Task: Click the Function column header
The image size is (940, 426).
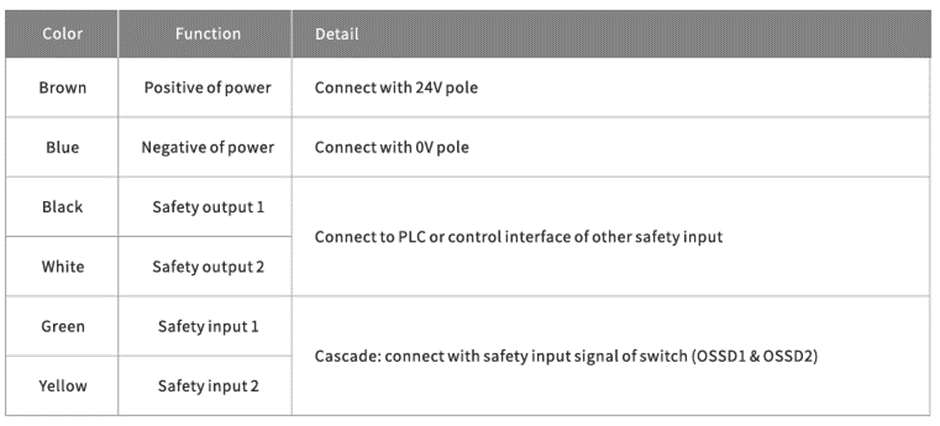Action: pyautogui.click(x=207, y=34)
